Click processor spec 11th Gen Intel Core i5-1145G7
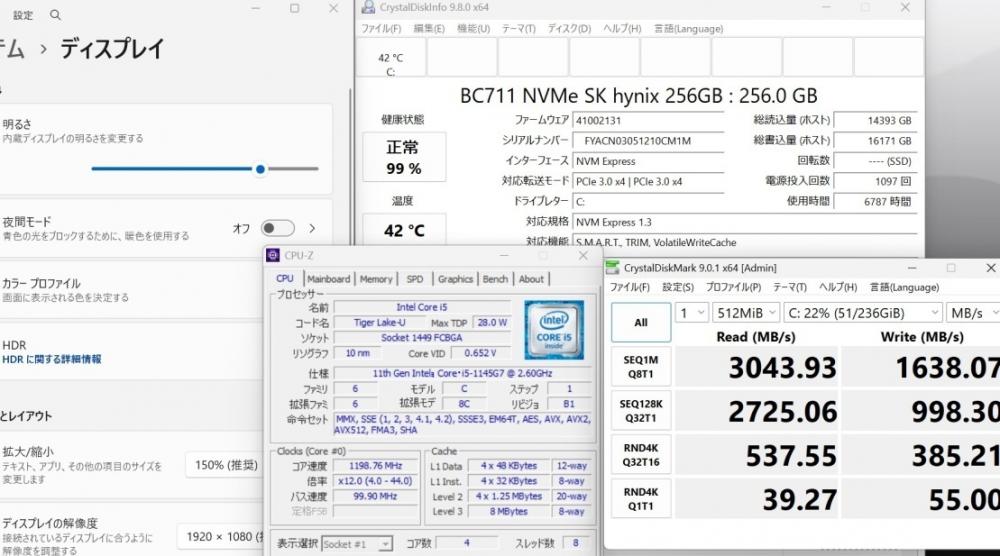 click(462, 373)
